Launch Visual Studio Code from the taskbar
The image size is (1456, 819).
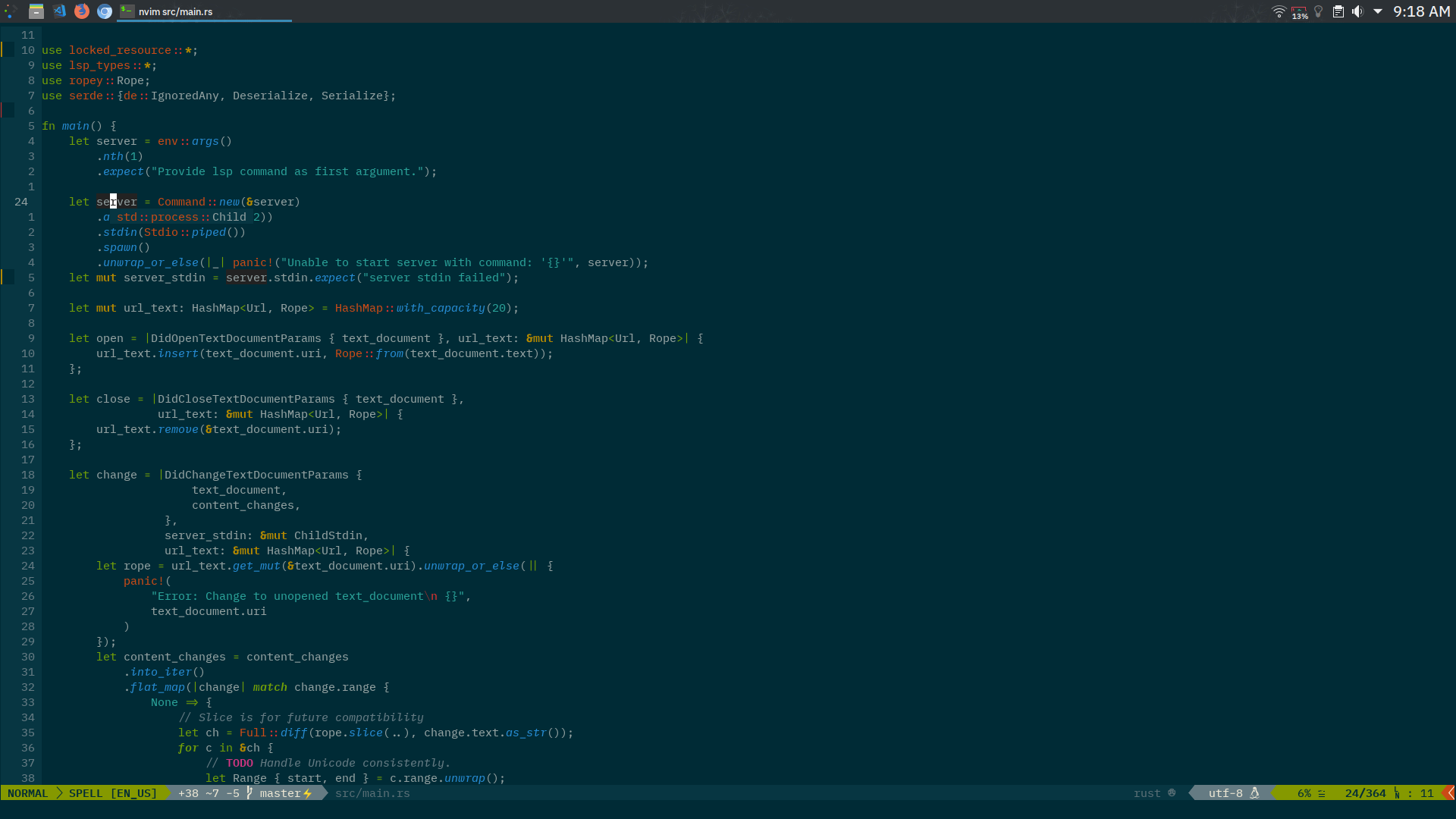pos(59,11)
